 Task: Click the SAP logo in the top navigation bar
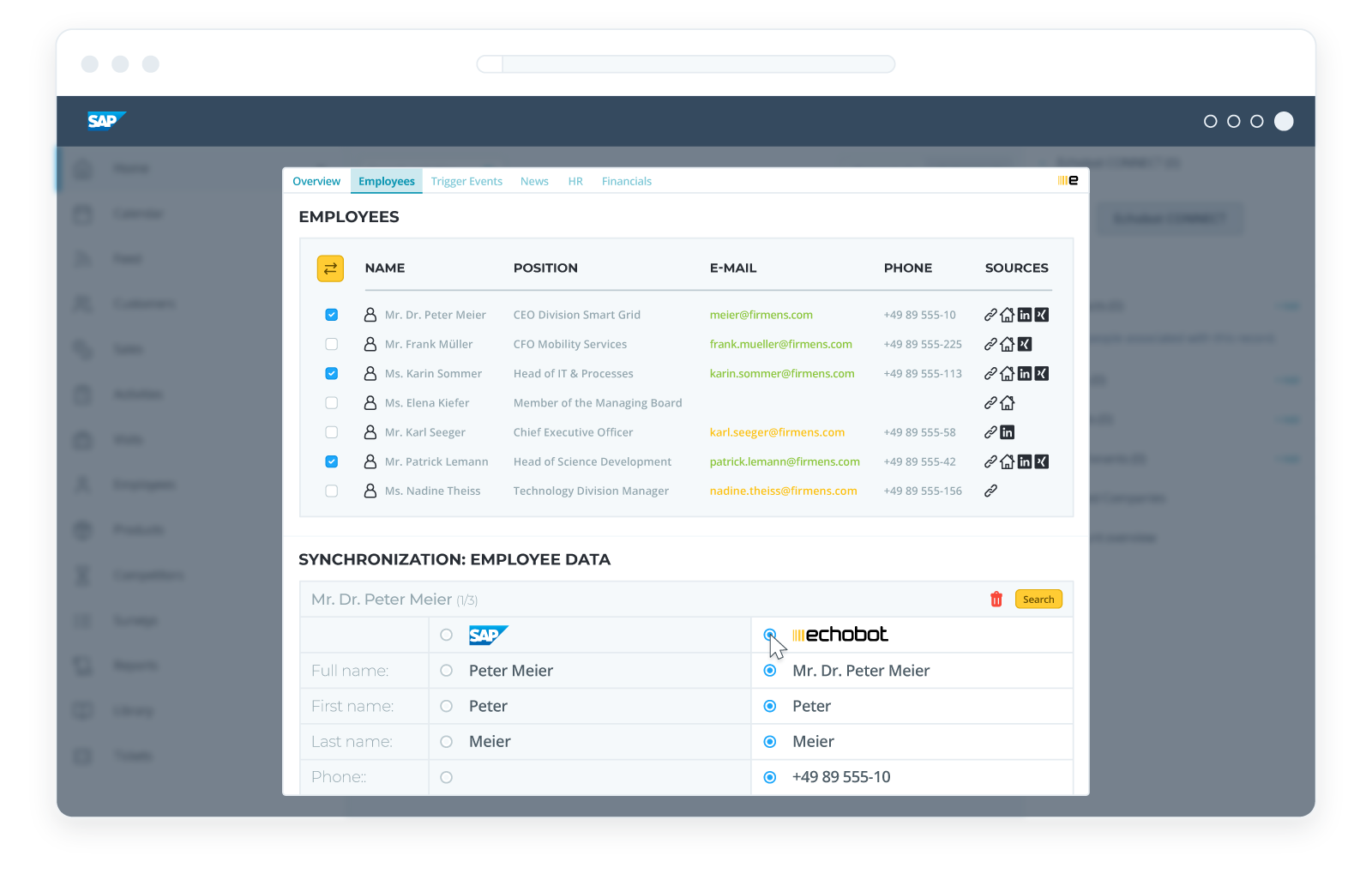click(x=105, y=121)
